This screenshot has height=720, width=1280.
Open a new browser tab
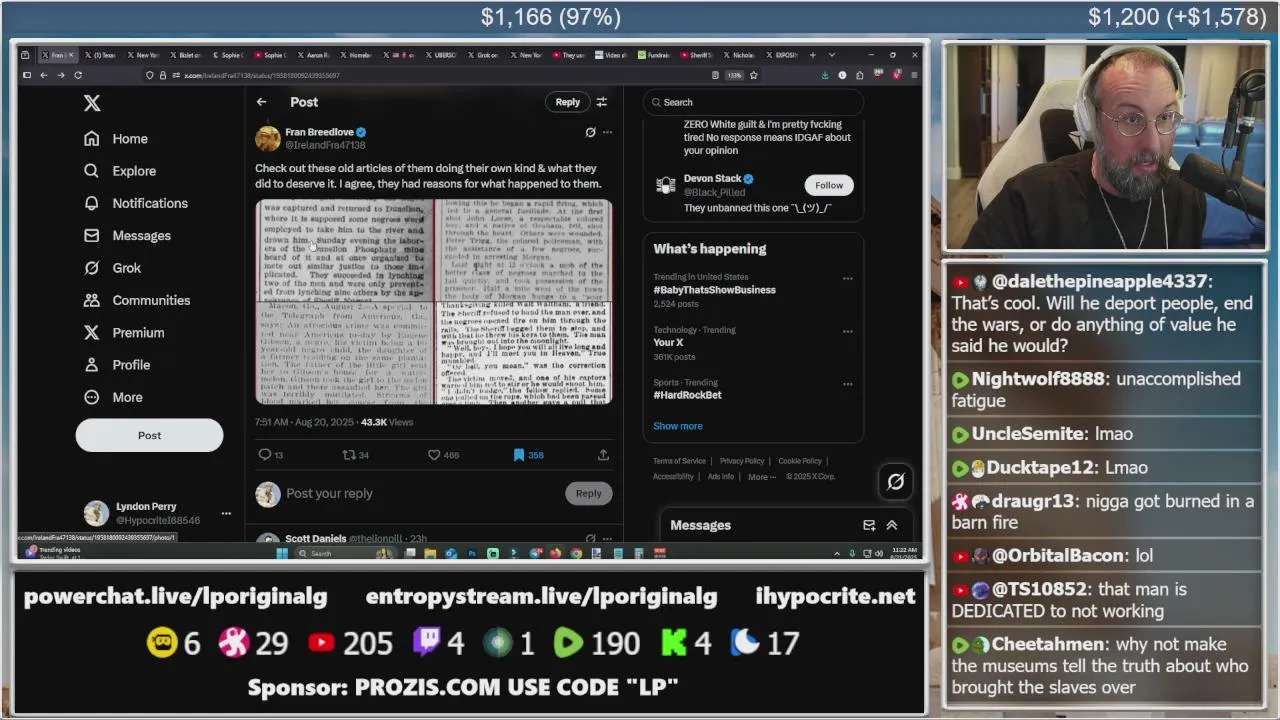(812, 55)
